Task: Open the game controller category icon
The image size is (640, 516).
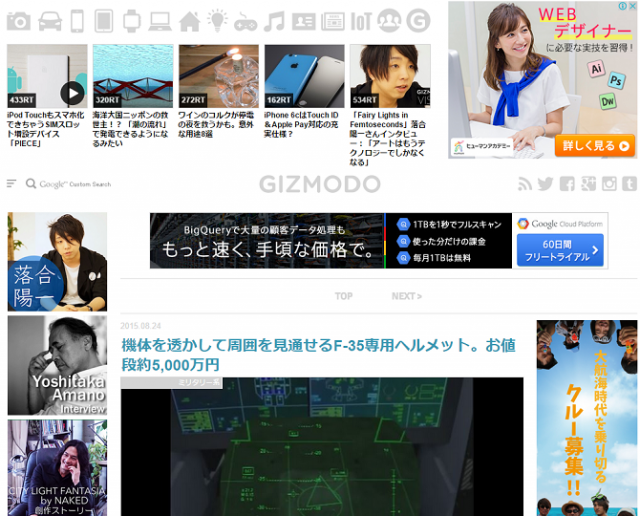Action: [245, 22]
